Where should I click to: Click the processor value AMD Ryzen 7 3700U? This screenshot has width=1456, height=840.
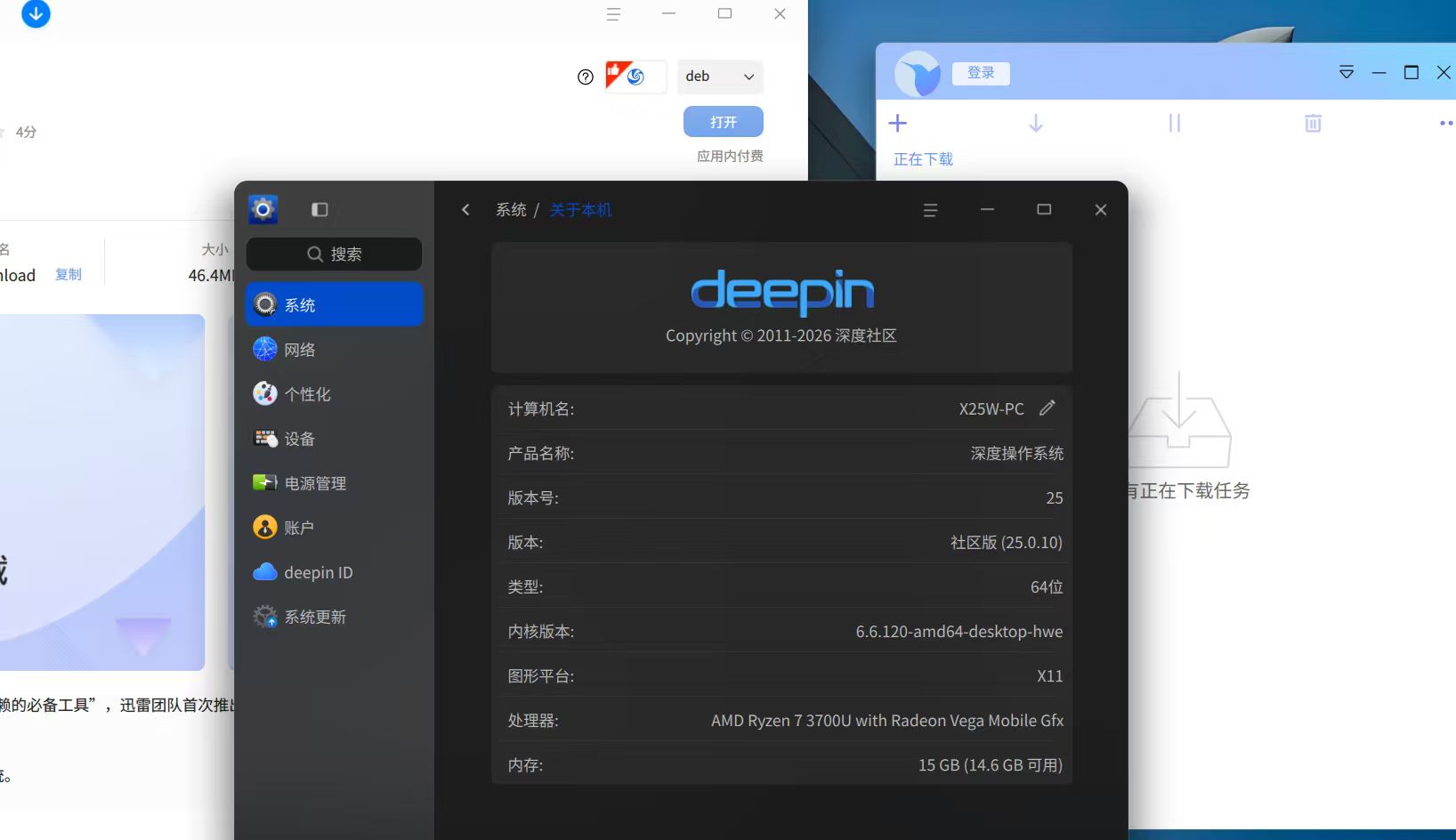pos(887,720)
